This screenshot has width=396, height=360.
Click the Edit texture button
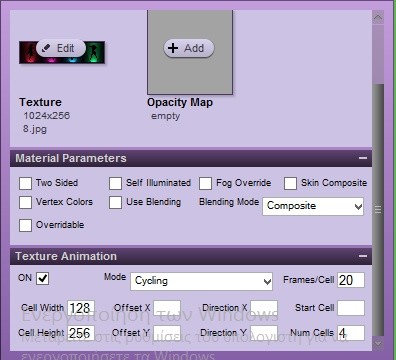(61, 48)
